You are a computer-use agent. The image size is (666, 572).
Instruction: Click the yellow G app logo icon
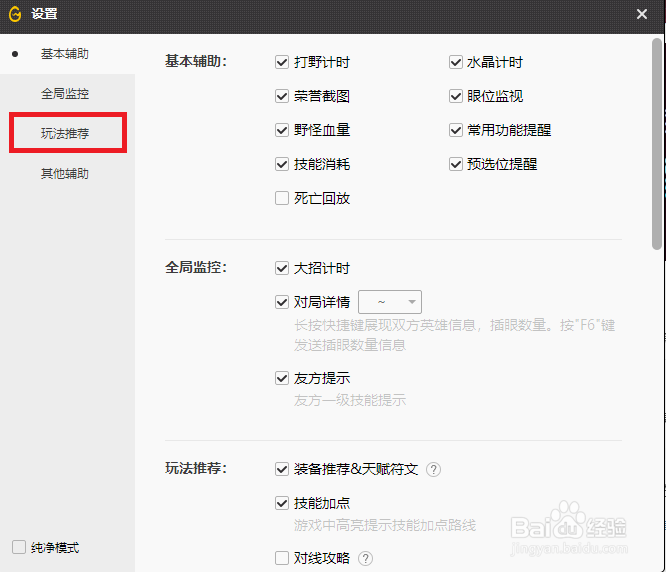click(15, 14)
